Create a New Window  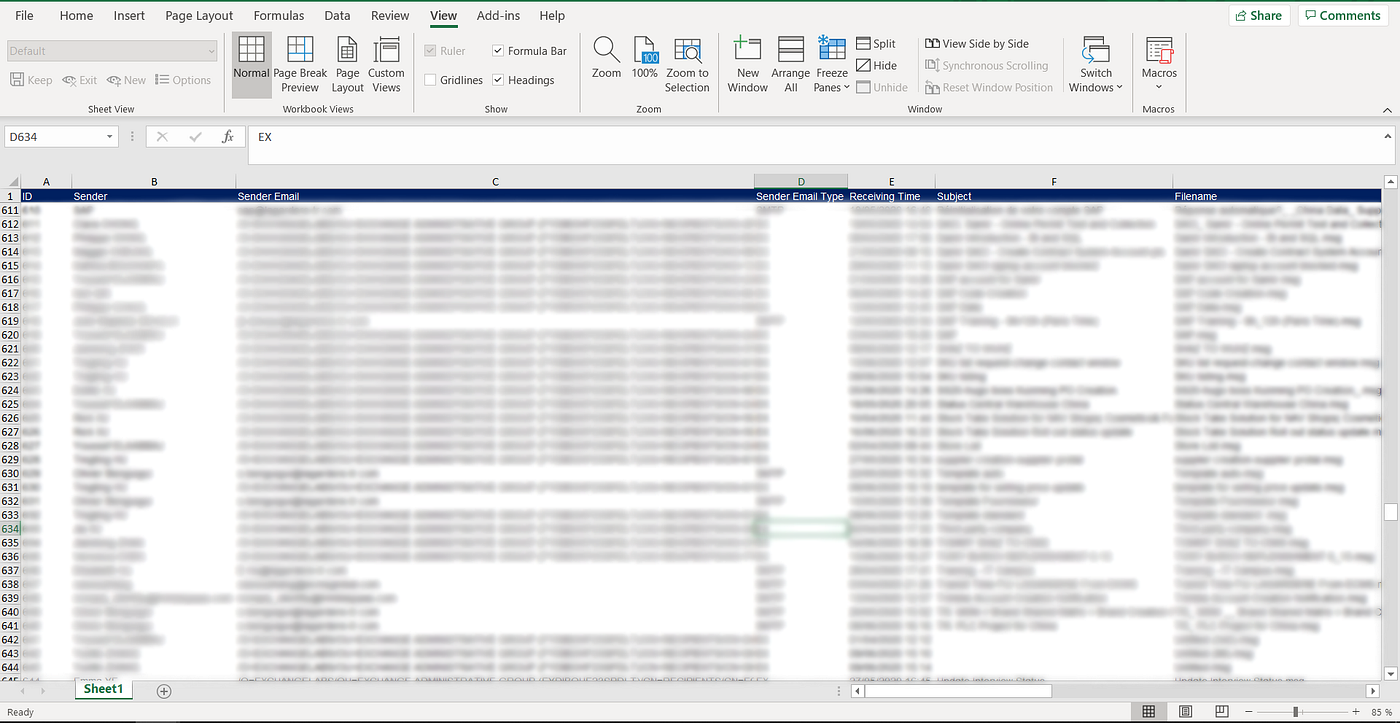(747, 63)
